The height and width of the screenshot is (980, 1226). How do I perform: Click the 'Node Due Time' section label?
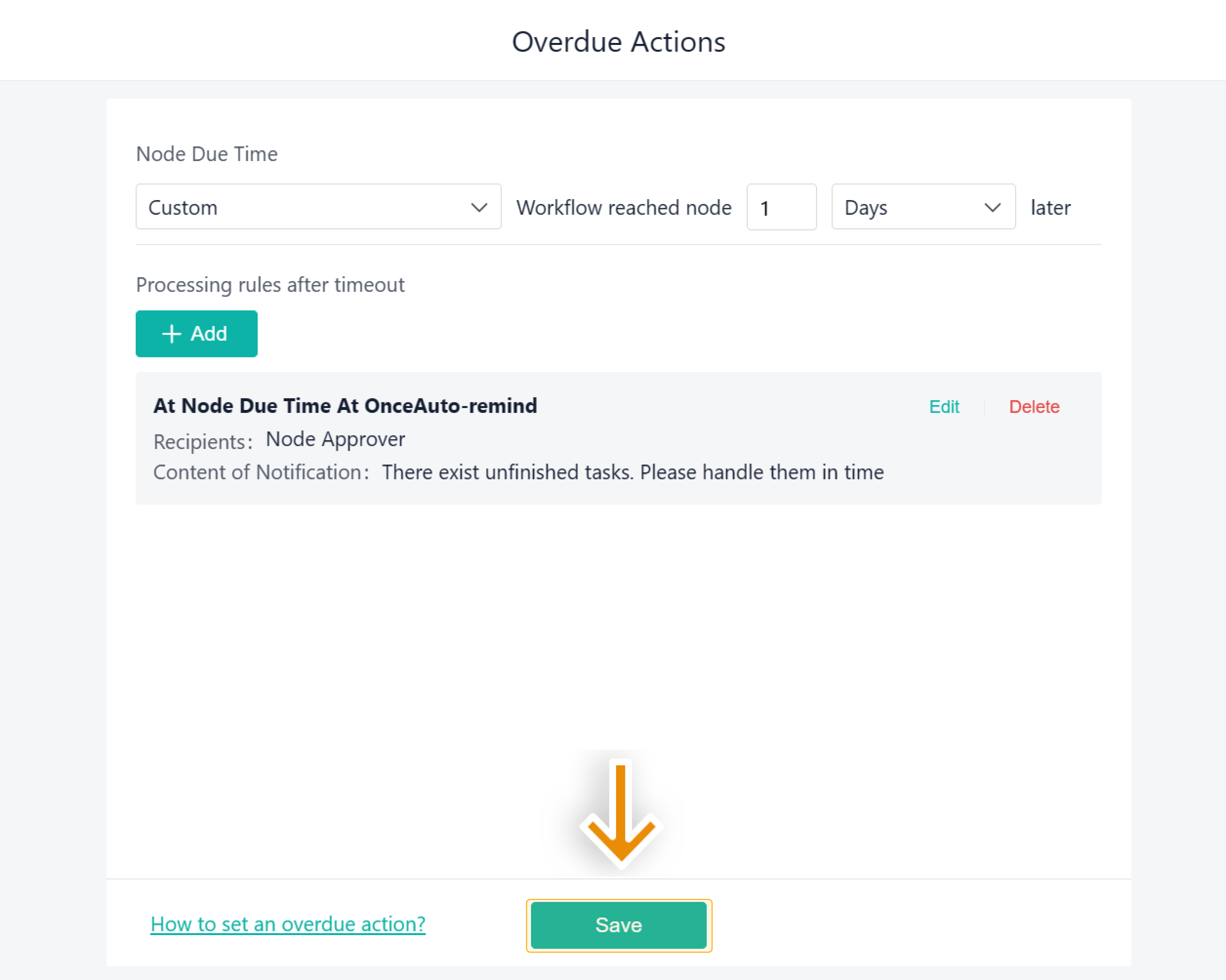tap(207, 154)
